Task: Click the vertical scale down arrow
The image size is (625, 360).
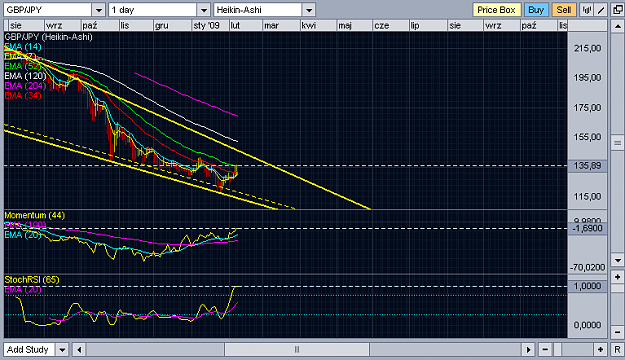Action: pyautogui.click(x=617, y=260)
